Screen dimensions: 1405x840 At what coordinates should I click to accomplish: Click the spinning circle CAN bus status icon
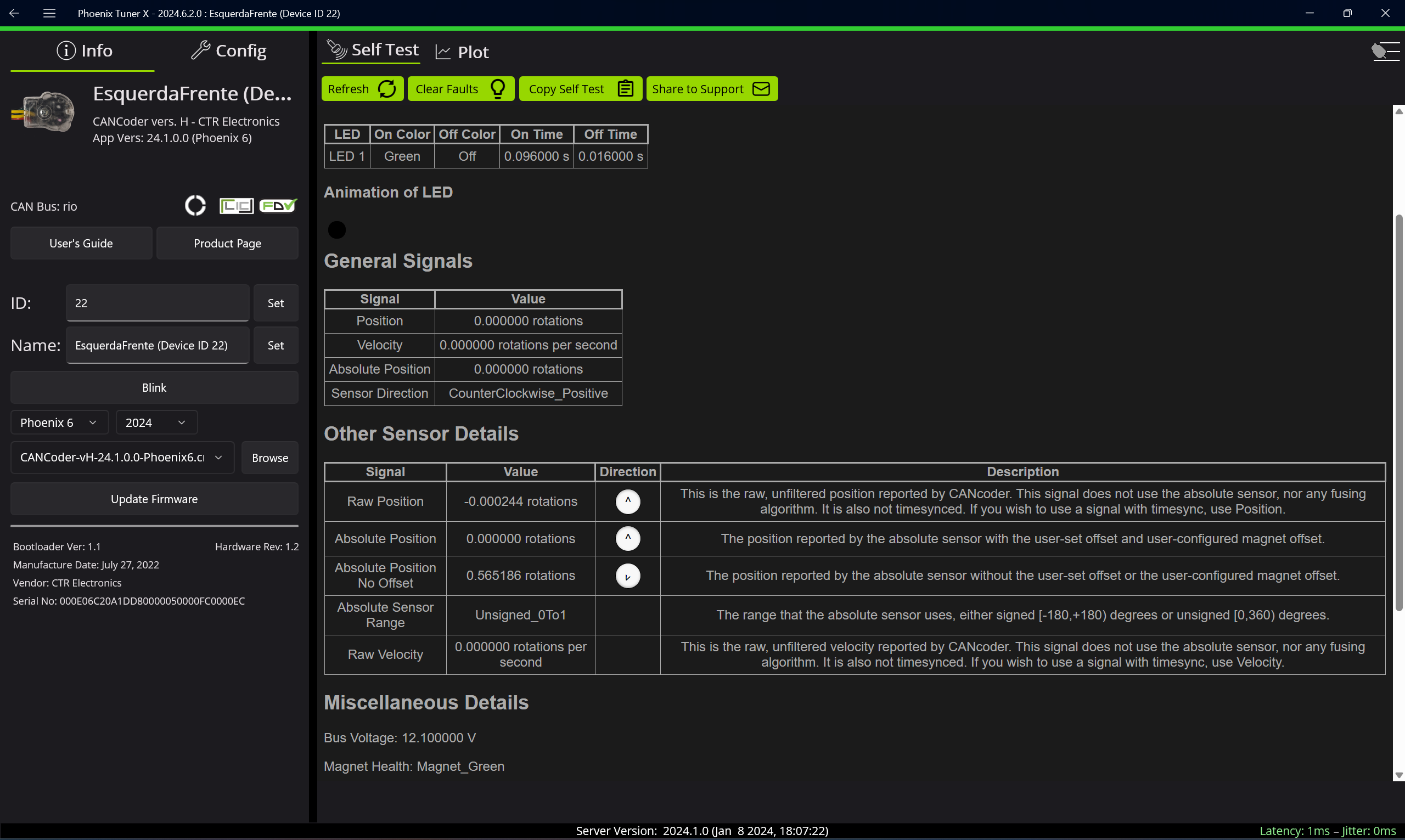[x=195, y=205]
